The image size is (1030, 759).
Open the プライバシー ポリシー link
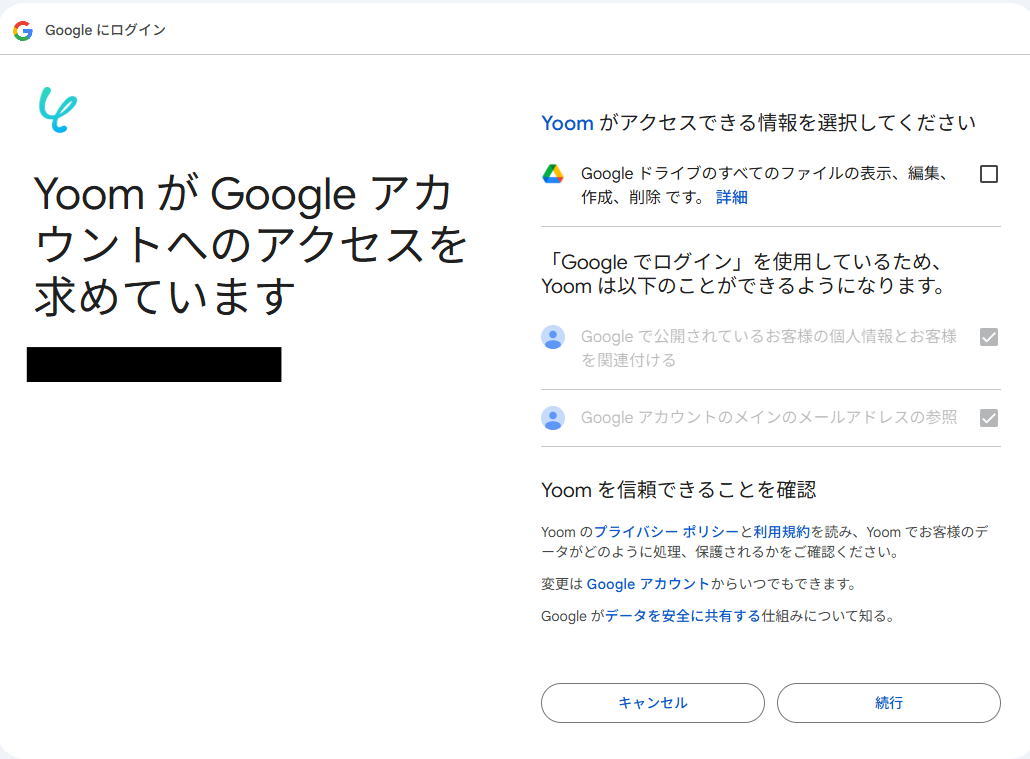(666, 532)
